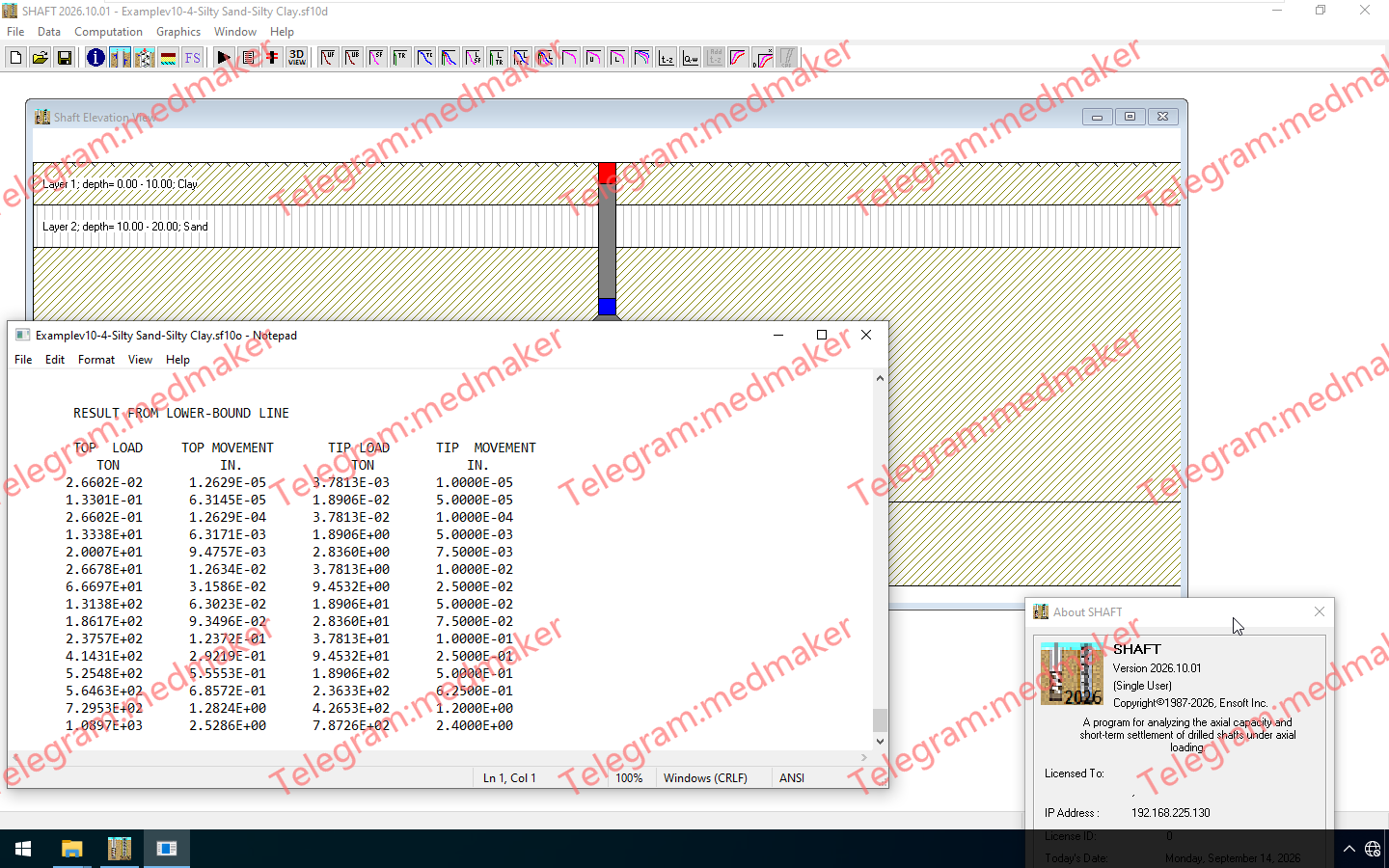Run the analysis with the play icon
The image size is (1389, 868).
click(224, 58)
